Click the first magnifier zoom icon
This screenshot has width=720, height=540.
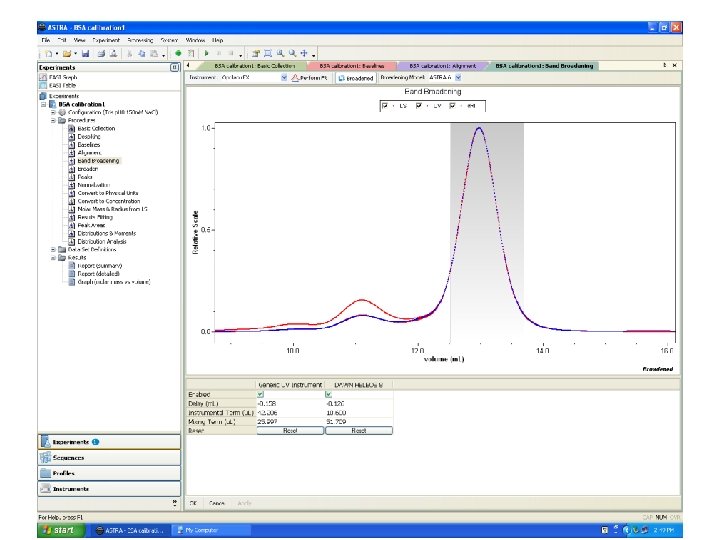[280, 53]
